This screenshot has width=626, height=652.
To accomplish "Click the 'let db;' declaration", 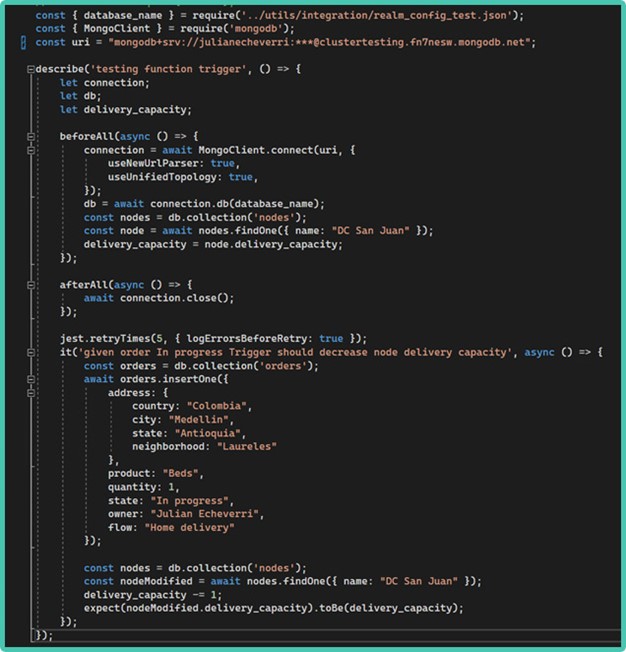I will tap(80, 96).
